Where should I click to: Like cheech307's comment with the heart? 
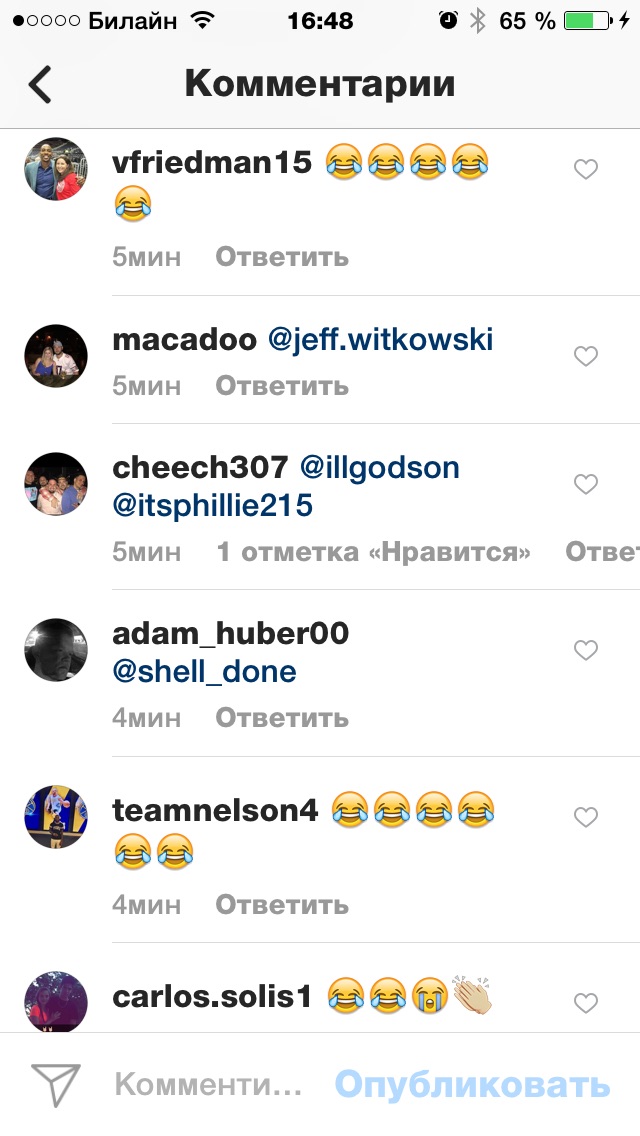[586, 484]
